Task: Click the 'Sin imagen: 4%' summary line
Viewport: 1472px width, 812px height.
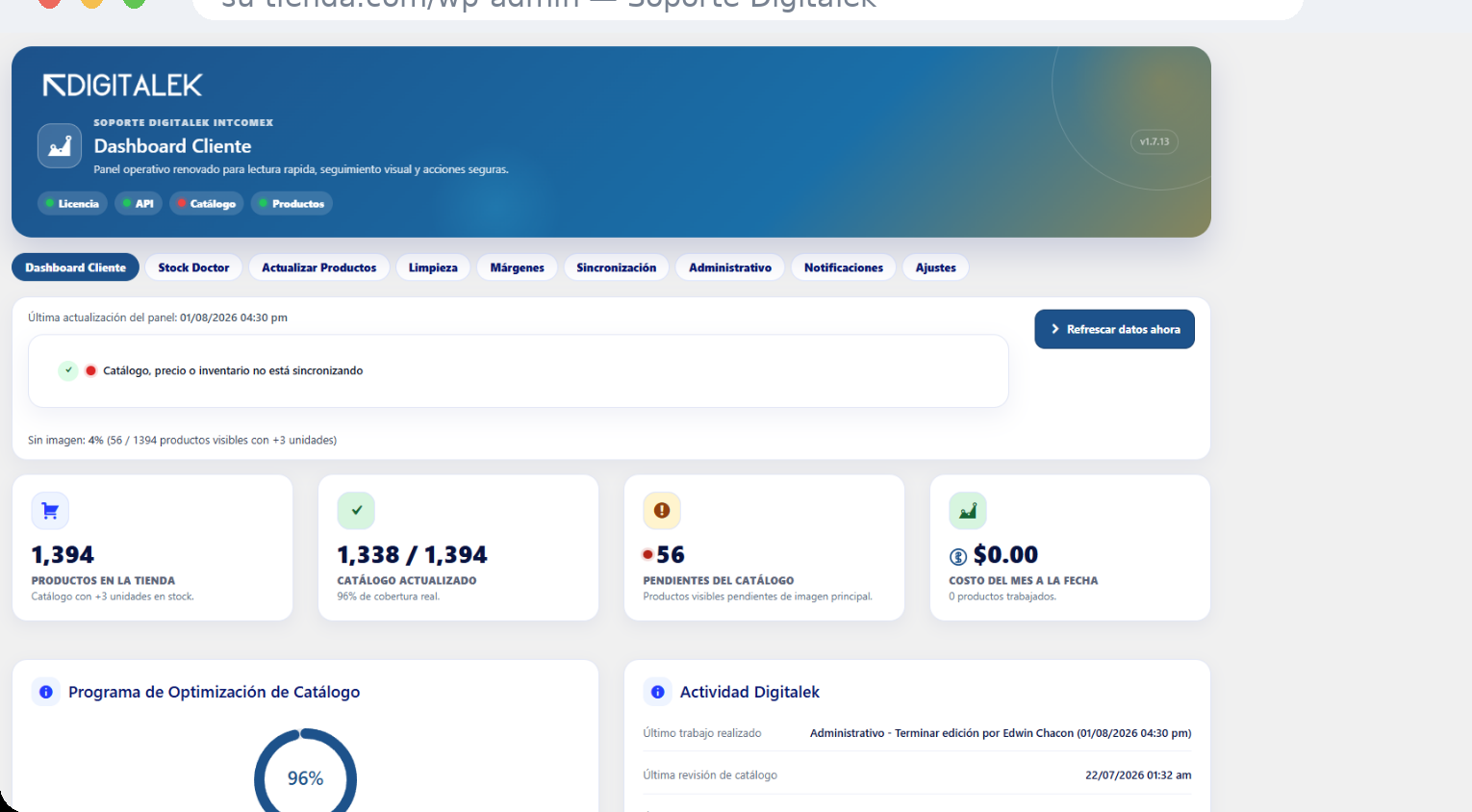Action: coord(182,441)
